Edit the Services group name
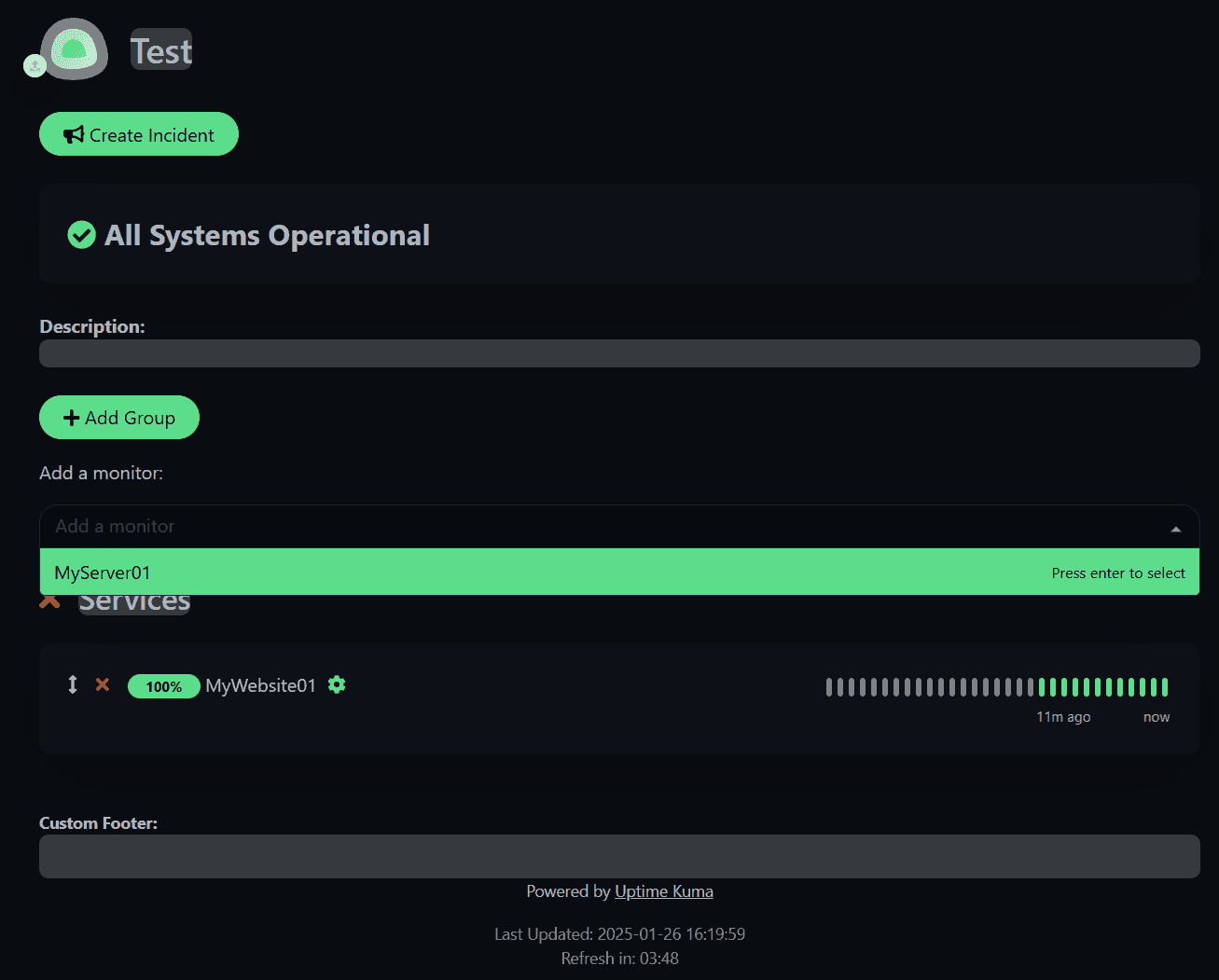 [133, 600]
